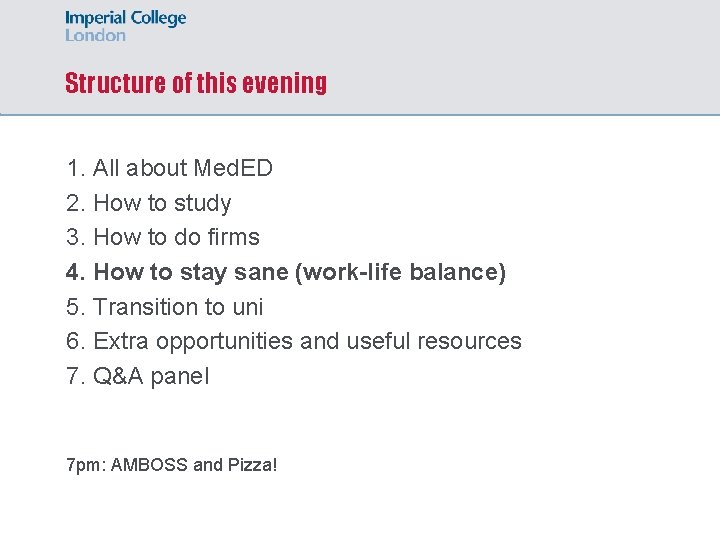The image size is (720, 540).
Task: Click the word 'College' in the logo
Action: (x=158, y=19)
